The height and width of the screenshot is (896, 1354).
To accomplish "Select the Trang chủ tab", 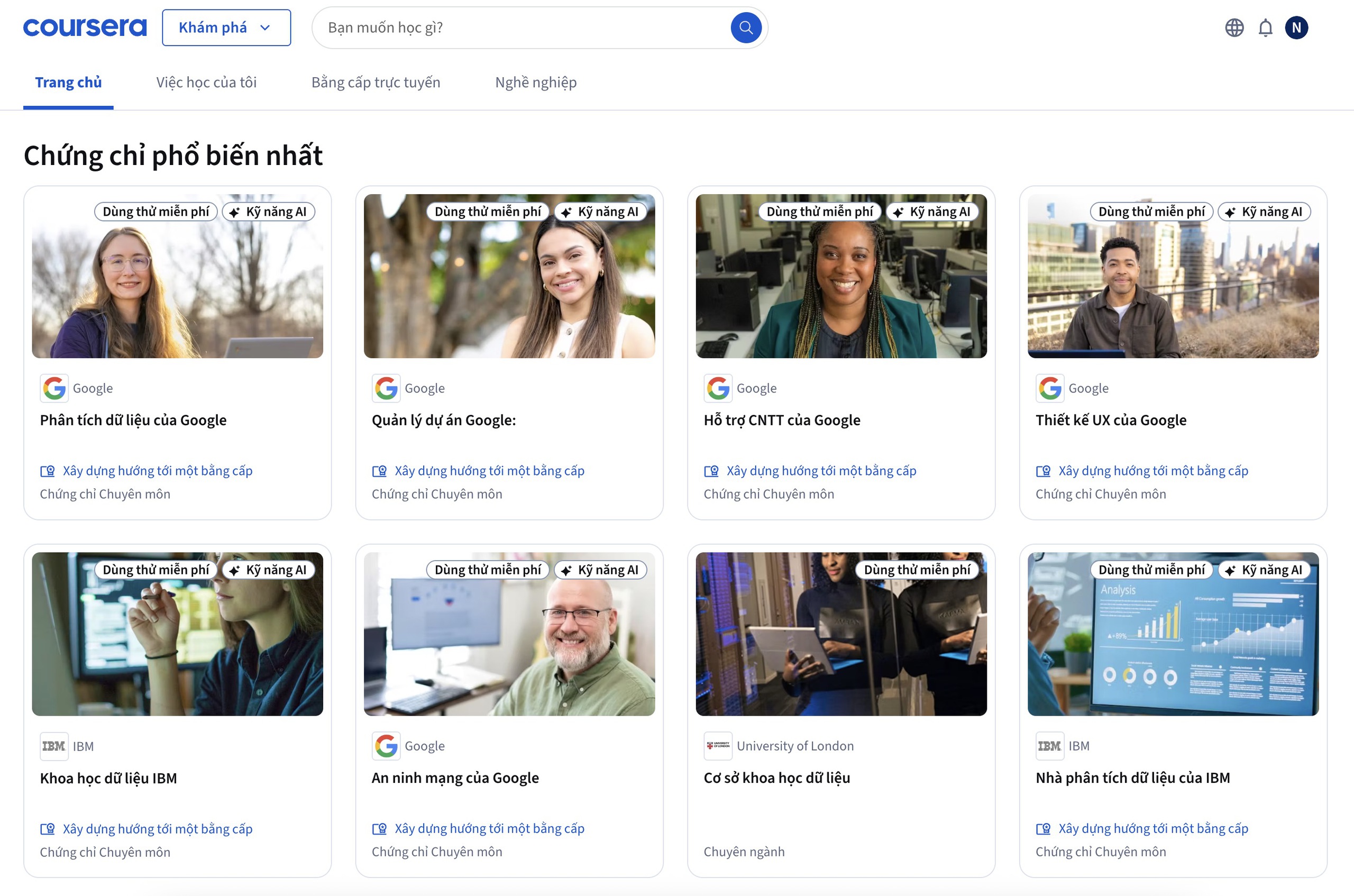I will tap(68, 83).
